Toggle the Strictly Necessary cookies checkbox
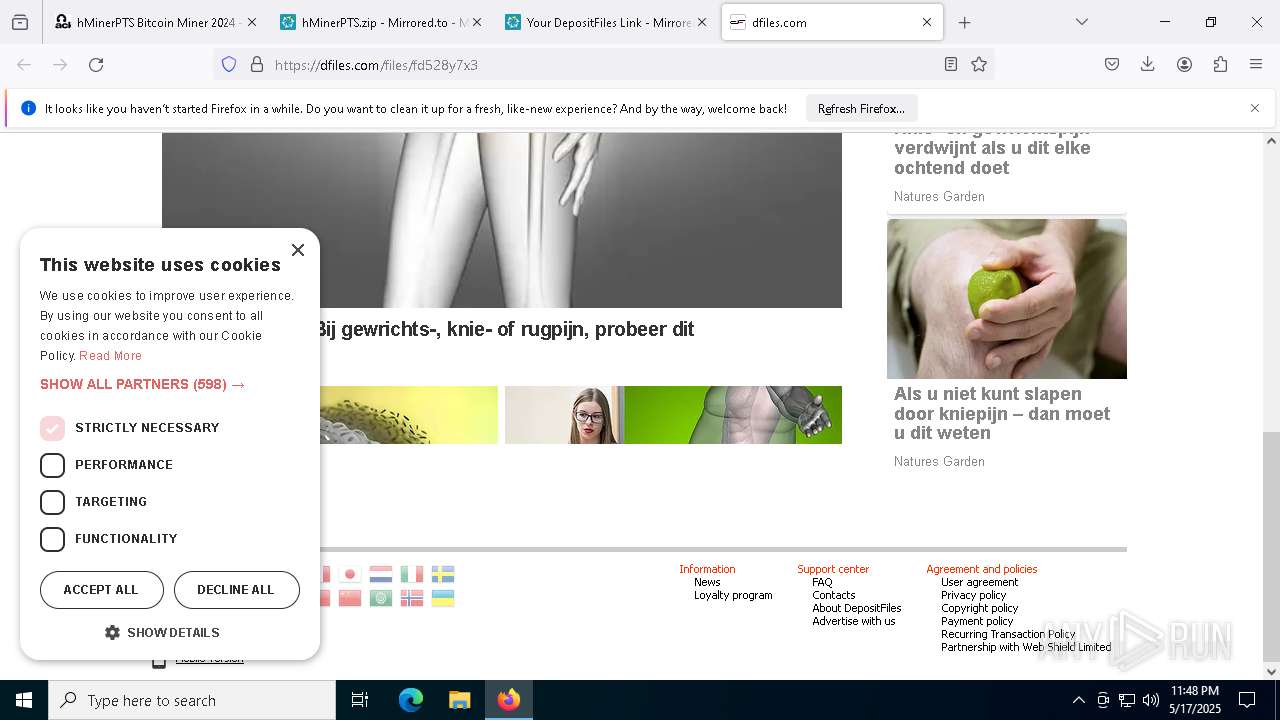 coord(52,428)
